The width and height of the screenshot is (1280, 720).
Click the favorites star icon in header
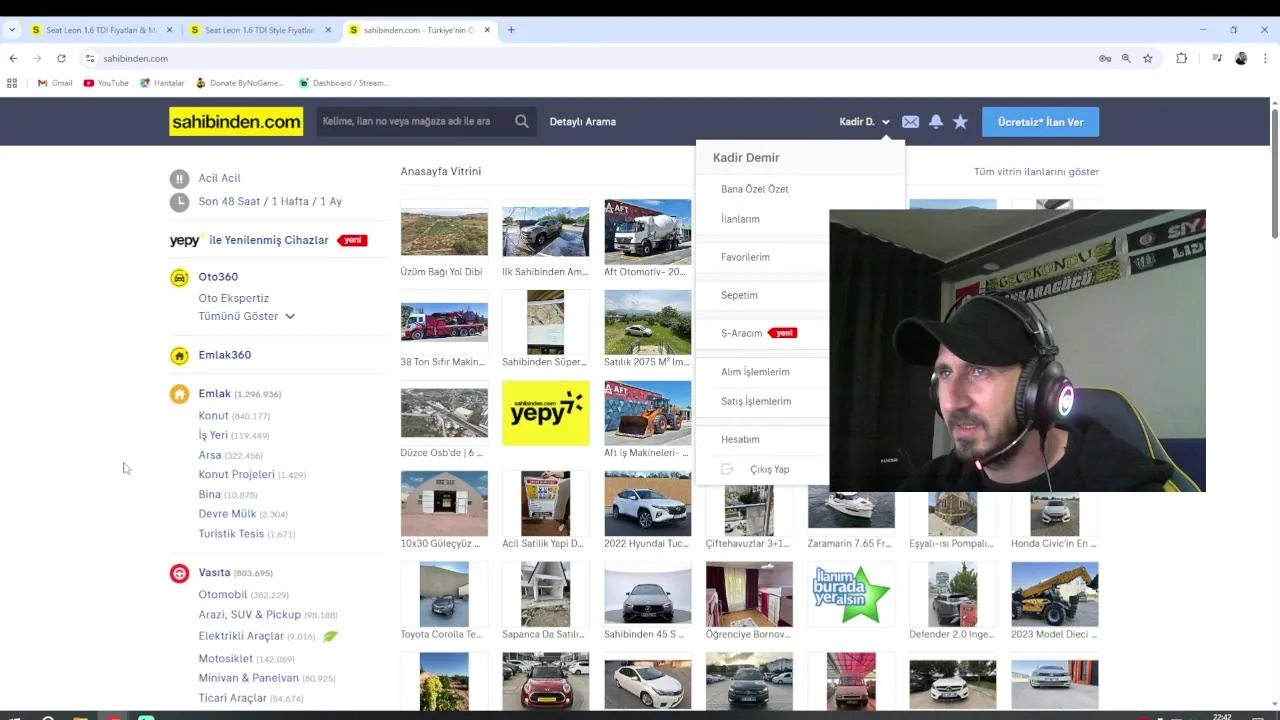point(960,122)
